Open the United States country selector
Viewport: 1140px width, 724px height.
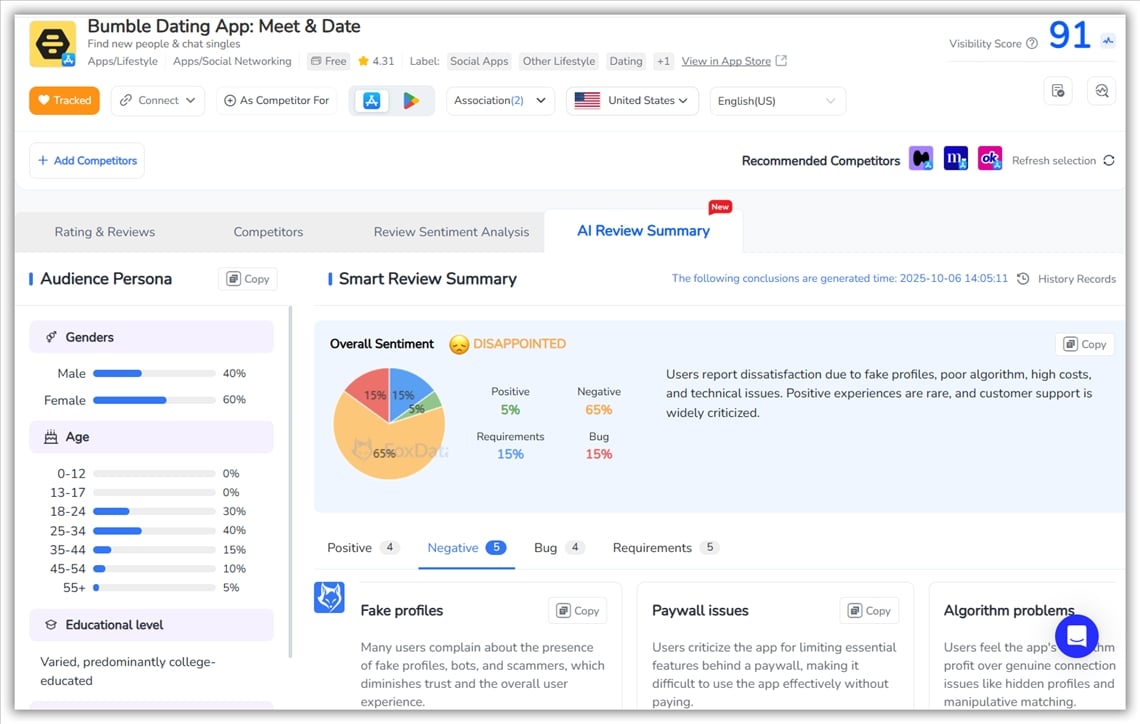[632, 100]
